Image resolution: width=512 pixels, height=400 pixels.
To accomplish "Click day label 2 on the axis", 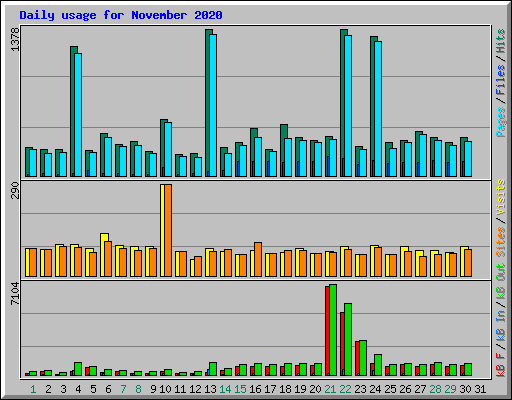I will pyautogui.click(x=48, y=389).
